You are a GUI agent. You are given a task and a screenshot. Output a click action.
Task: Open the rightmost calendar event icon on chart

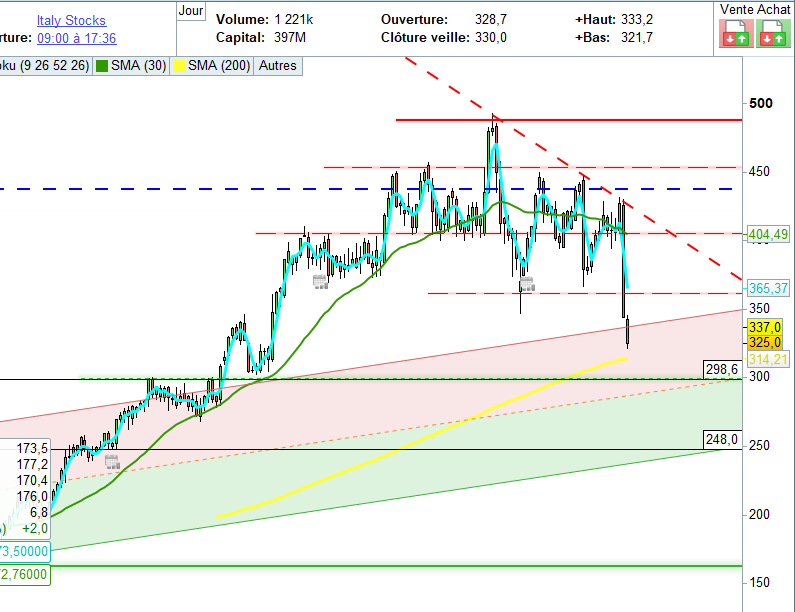527,284
